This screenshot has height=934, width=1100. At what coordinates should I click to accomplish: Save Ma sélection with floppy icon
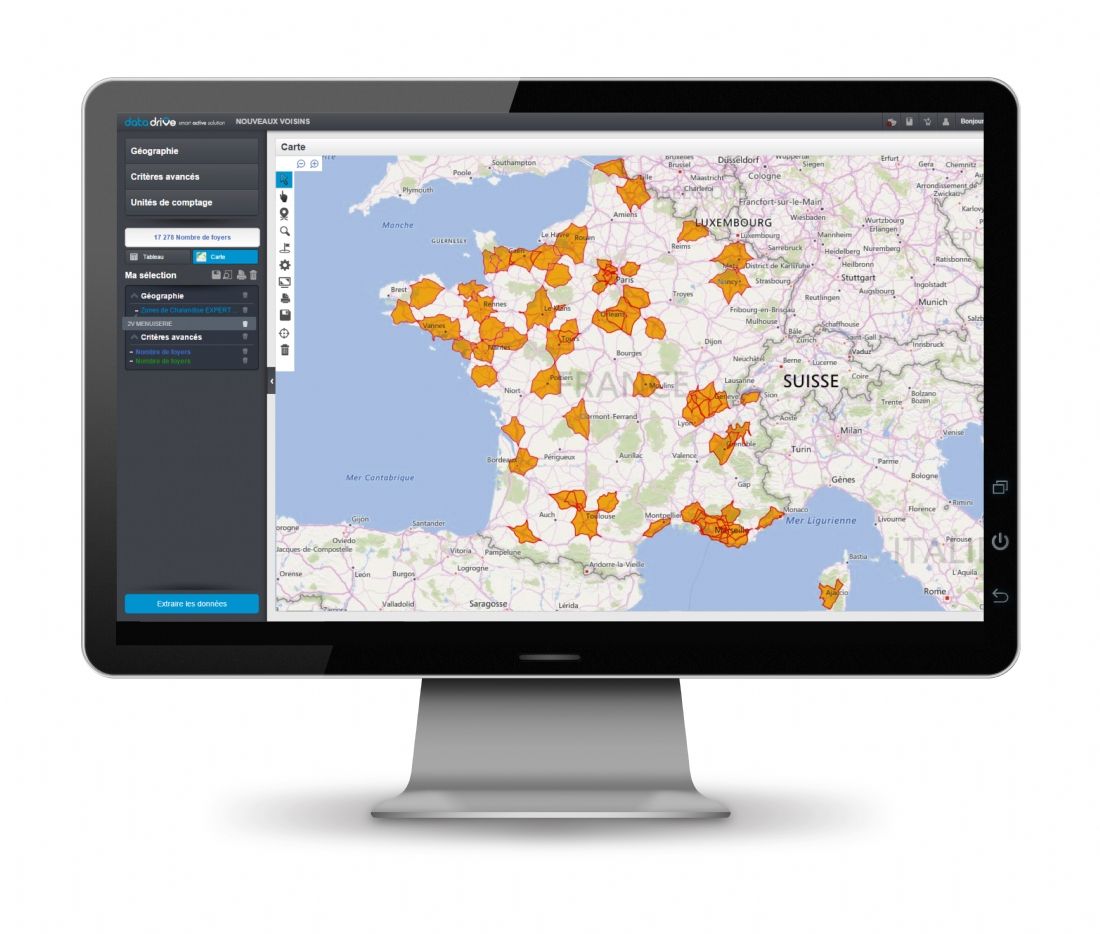pos(216,275)
